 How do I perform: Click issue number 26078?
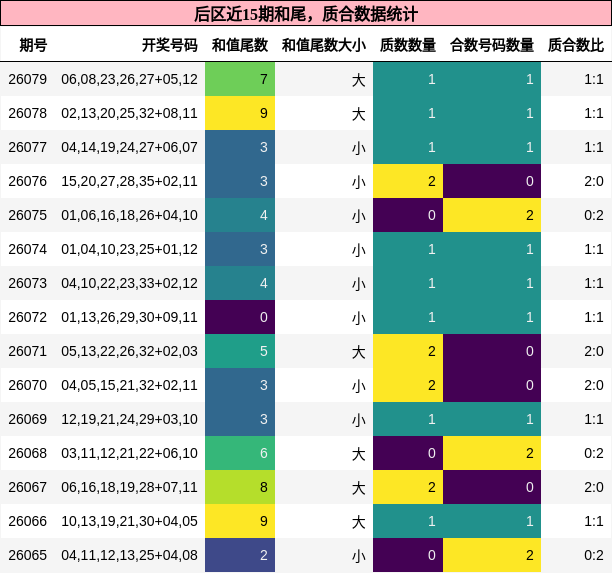click(27, 113)
